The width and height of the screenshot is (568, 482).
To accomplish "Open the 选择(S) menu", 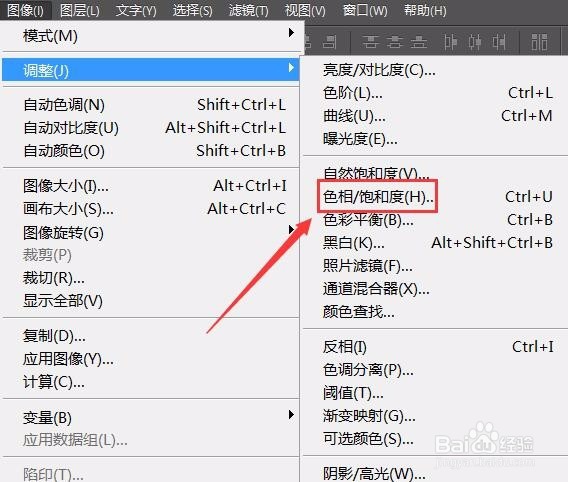I will click(192, 10).
